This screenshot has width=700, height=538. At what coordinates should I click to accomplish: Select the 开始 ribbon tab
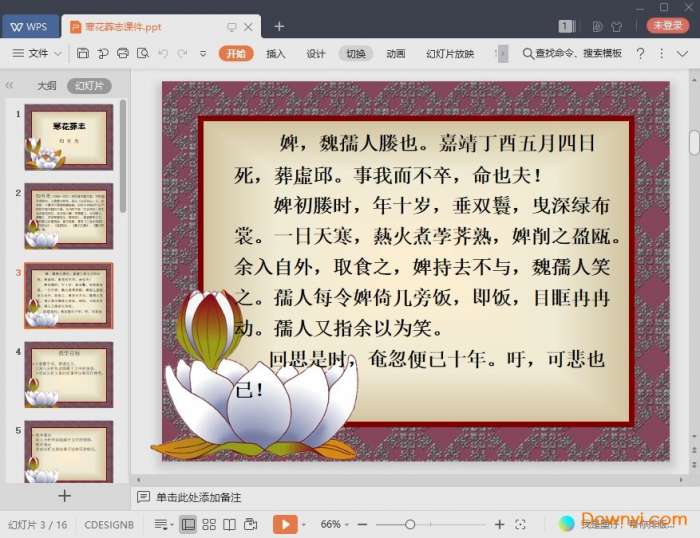pos(236,54)
